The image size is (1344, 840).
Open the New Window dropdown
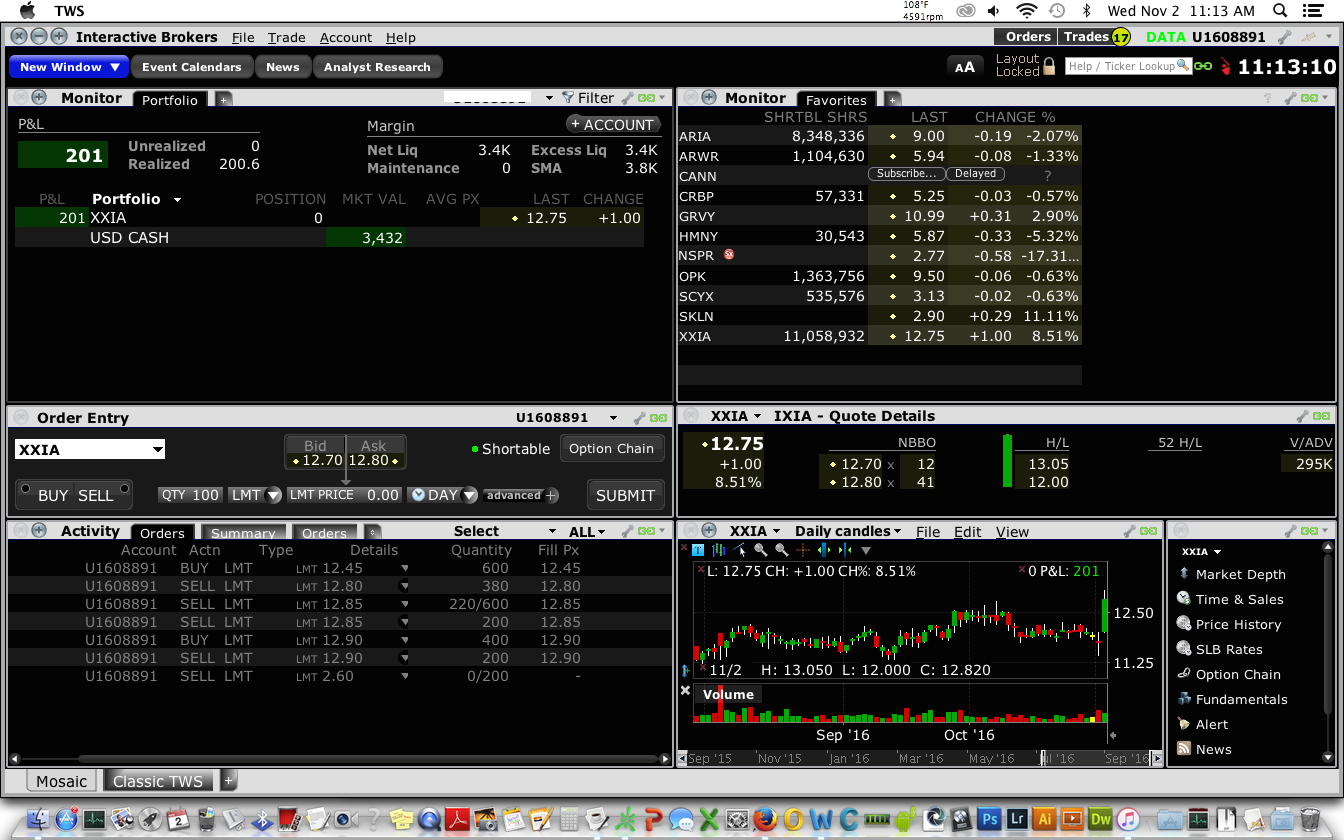(x=69, y=67)
